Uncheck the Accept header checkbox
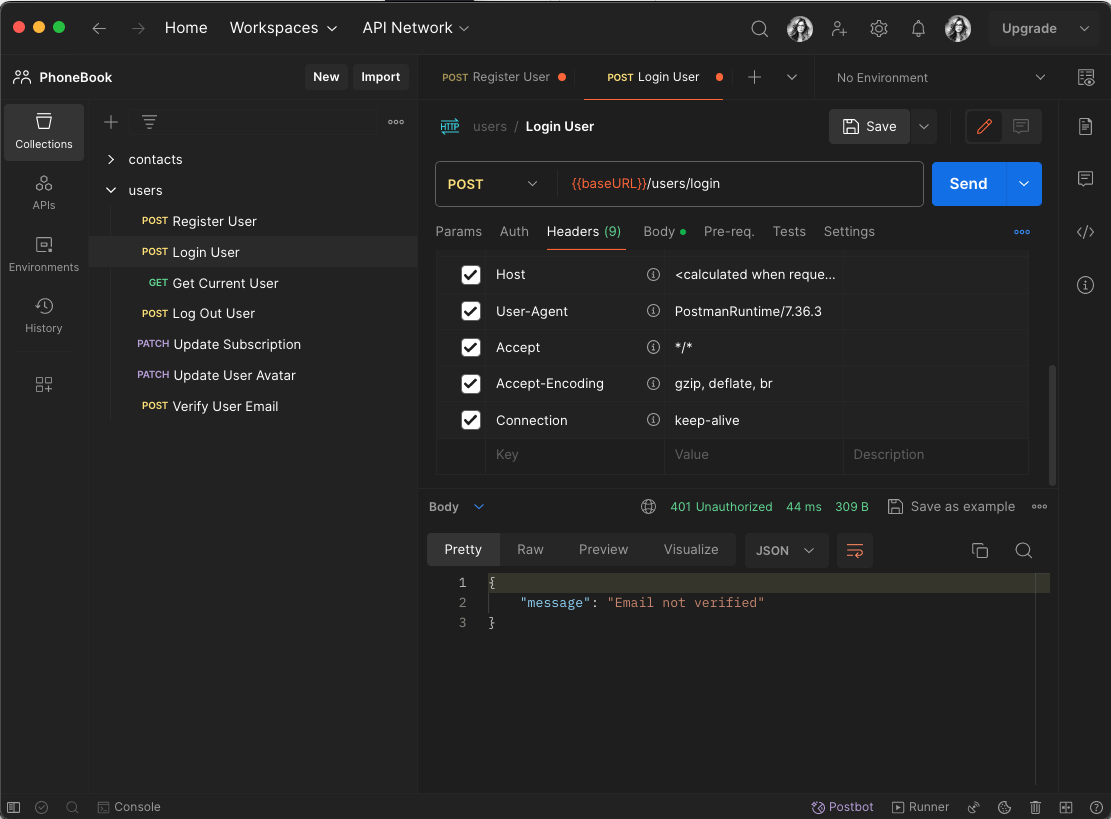Screen dimensions: 1111x819 (470, 347)
